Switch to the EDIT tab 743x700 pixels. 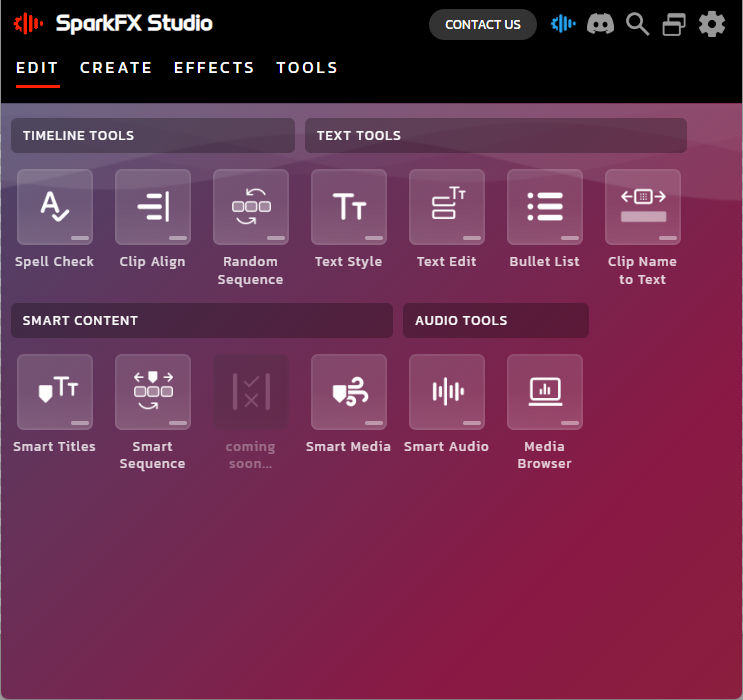[x=37, y=68]
